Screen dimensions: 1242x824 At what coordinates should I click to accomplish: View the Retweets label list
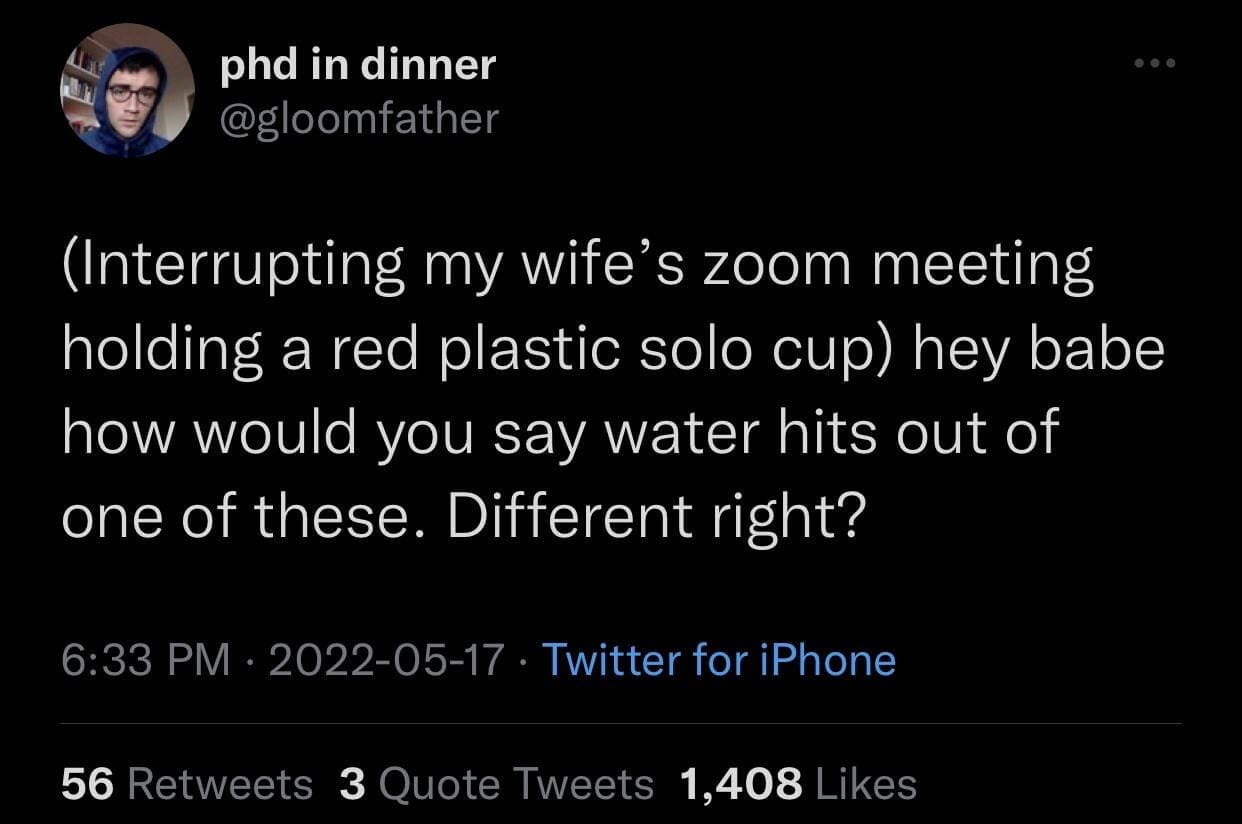(220, 784)
